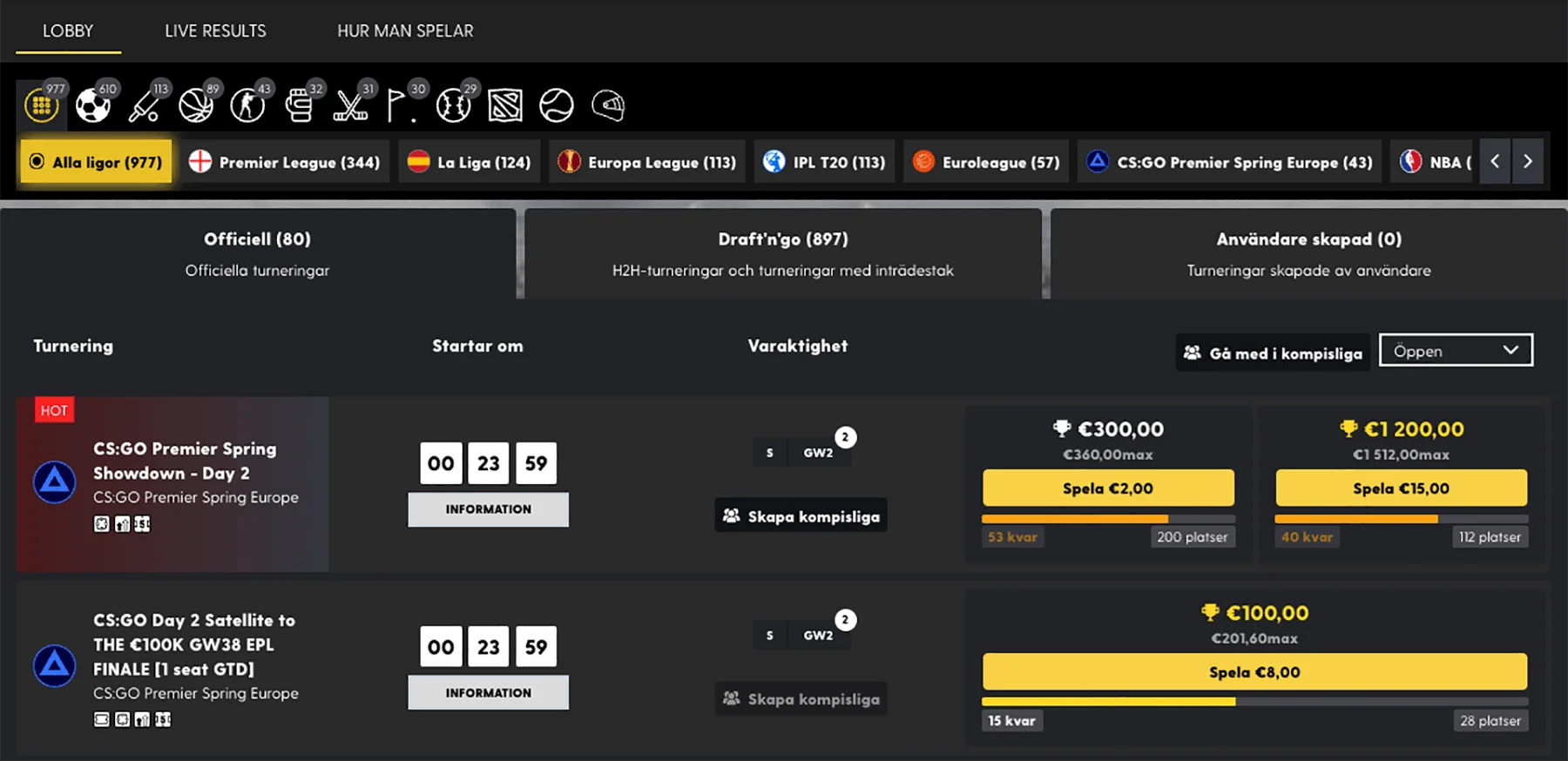This screenshot has height=761, width=1568.
Task: Select the ice hockey sticks icon
Action: click(350, 105)
